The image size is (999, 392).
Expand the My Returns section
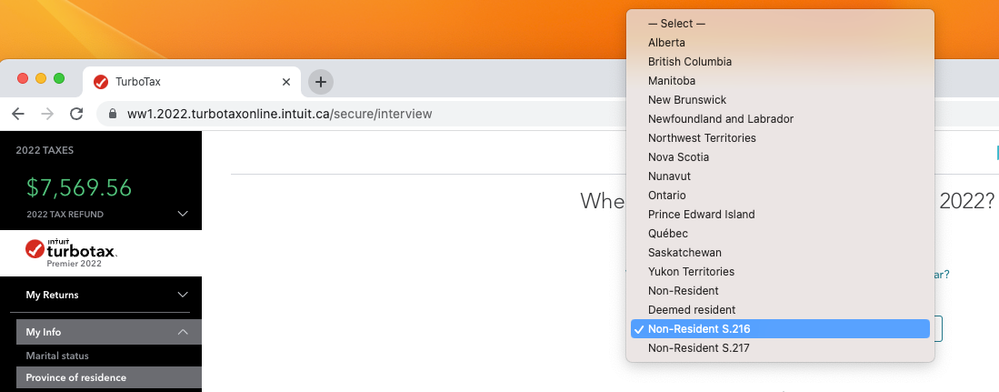coord(107,294)
